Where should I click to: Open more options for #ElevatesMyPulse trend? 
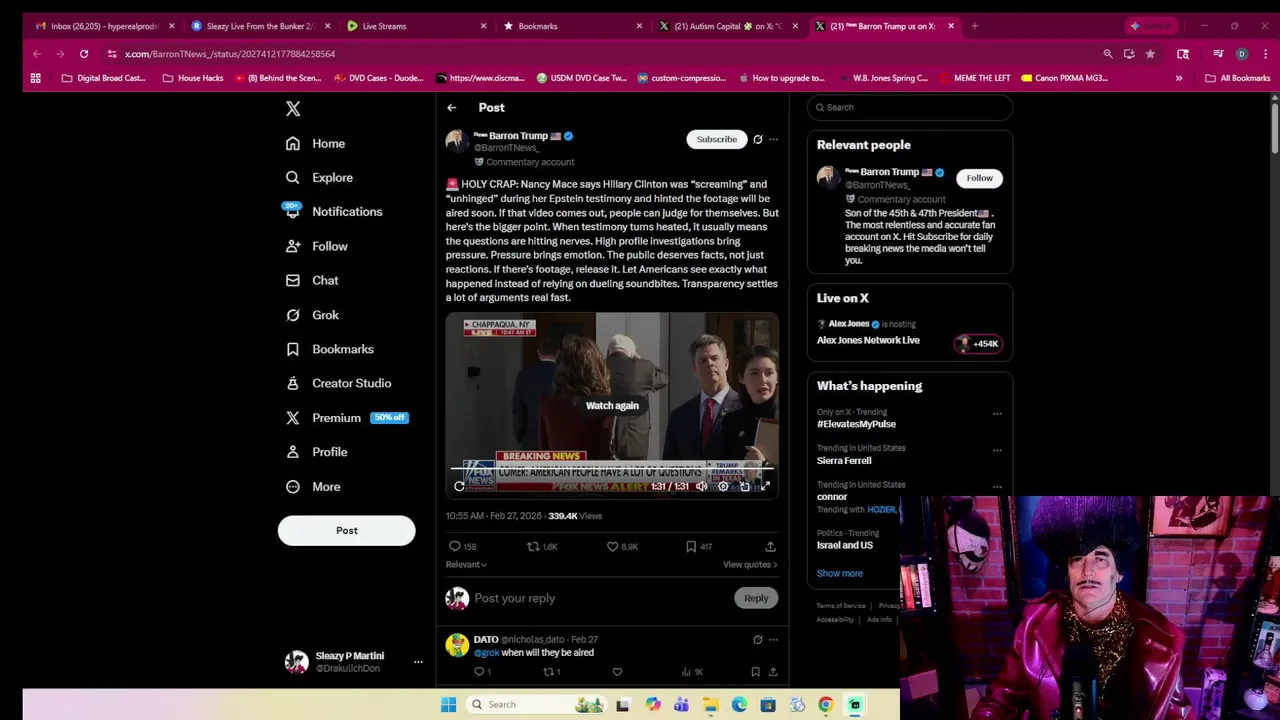coord(997,413)
